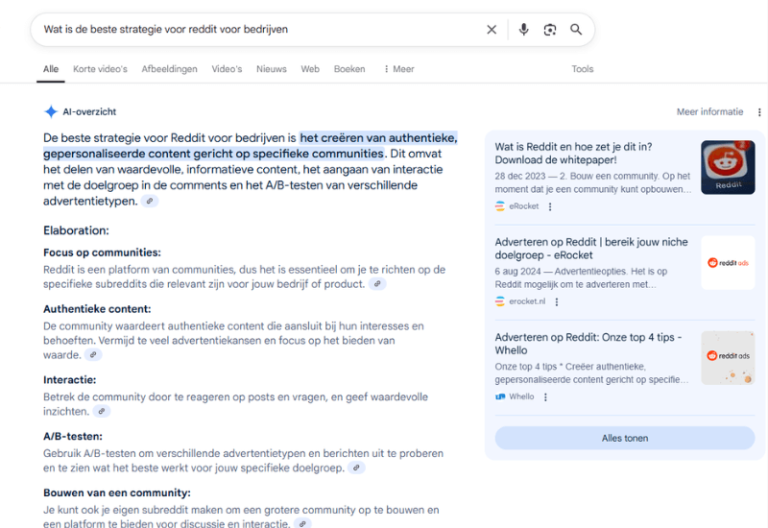Image resolution: width=768 pixels, height=528 pixels.
Task: Open source link chip after 'specifieke doelgroep.'
Action: (x=357, y=468)
